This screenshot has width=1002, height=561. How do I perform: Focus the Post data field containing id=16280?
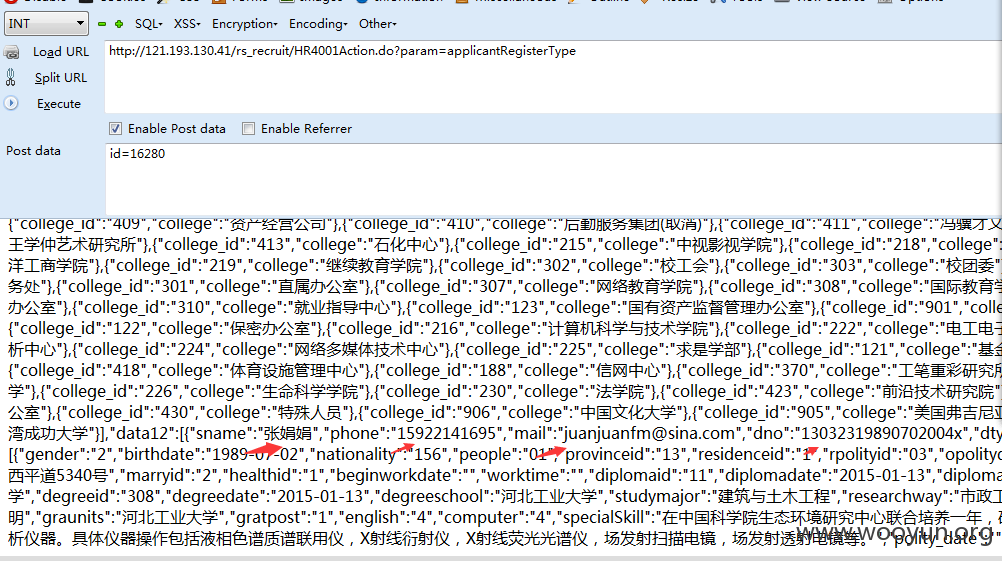tap(553, 180)
